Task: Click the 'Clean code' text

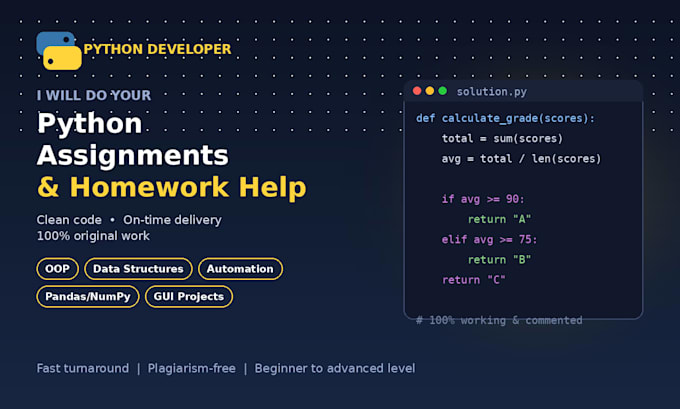Action: click(x=69, y=220)
